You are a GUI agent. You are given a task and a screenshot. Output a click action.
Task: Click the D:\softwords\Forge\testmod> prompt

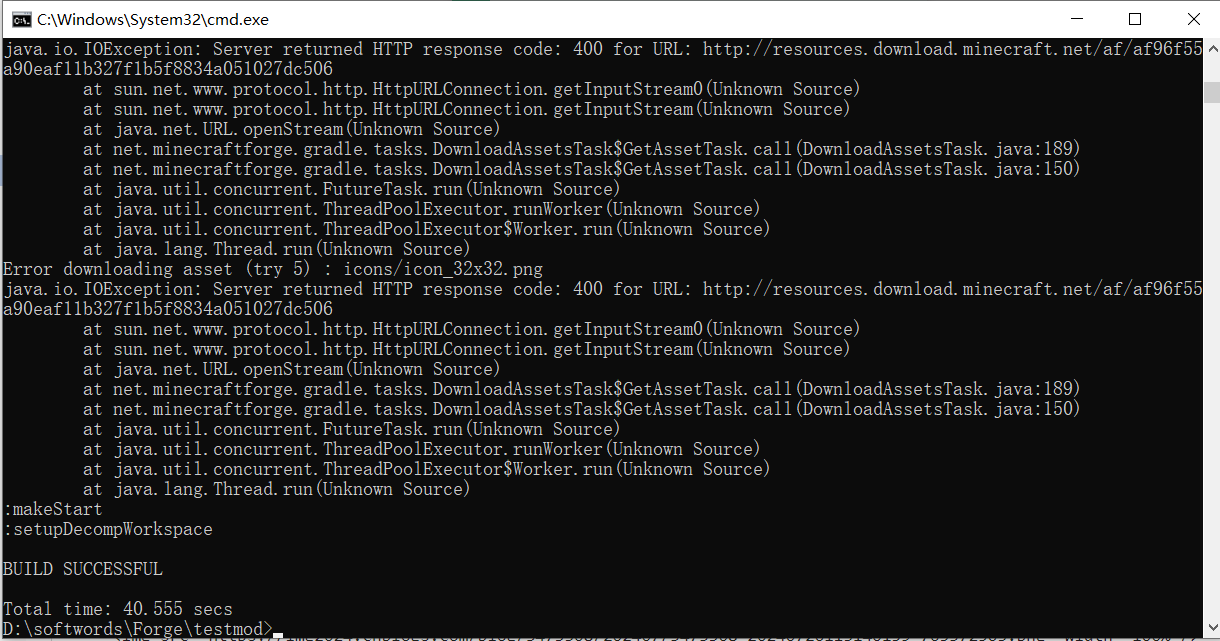[x=138, y=629]
